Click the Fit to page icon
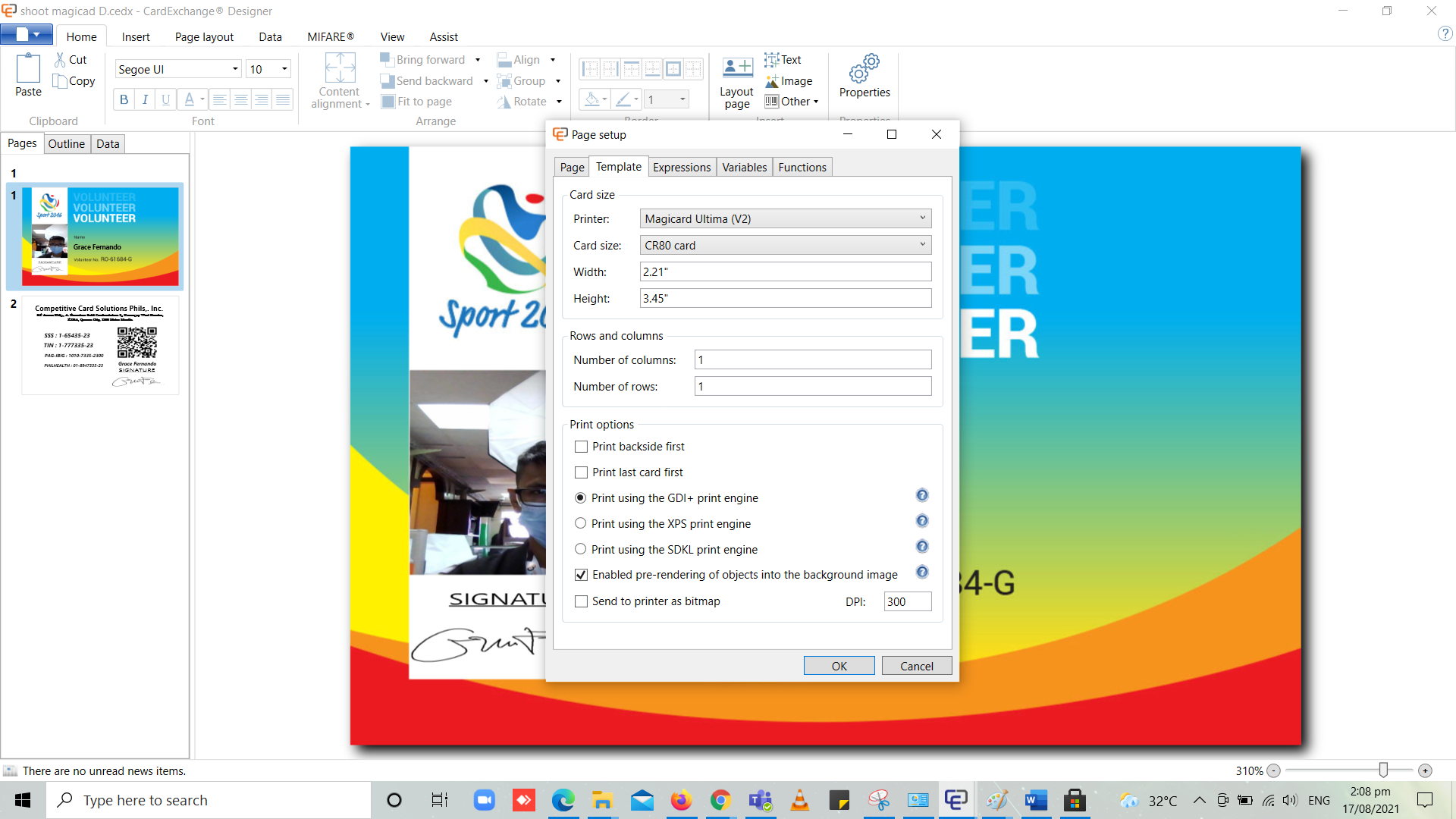 point(388,101)
